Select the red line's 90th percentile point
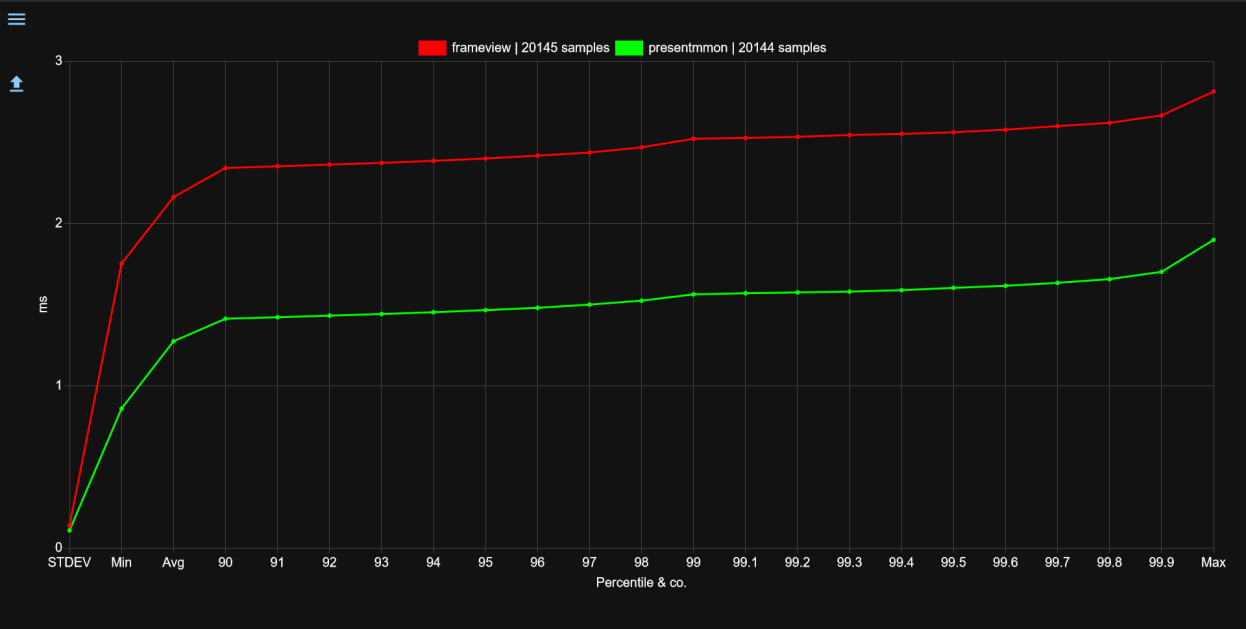Image resolution: width=1246 pixels, height=629 pixels. [225, 168]
